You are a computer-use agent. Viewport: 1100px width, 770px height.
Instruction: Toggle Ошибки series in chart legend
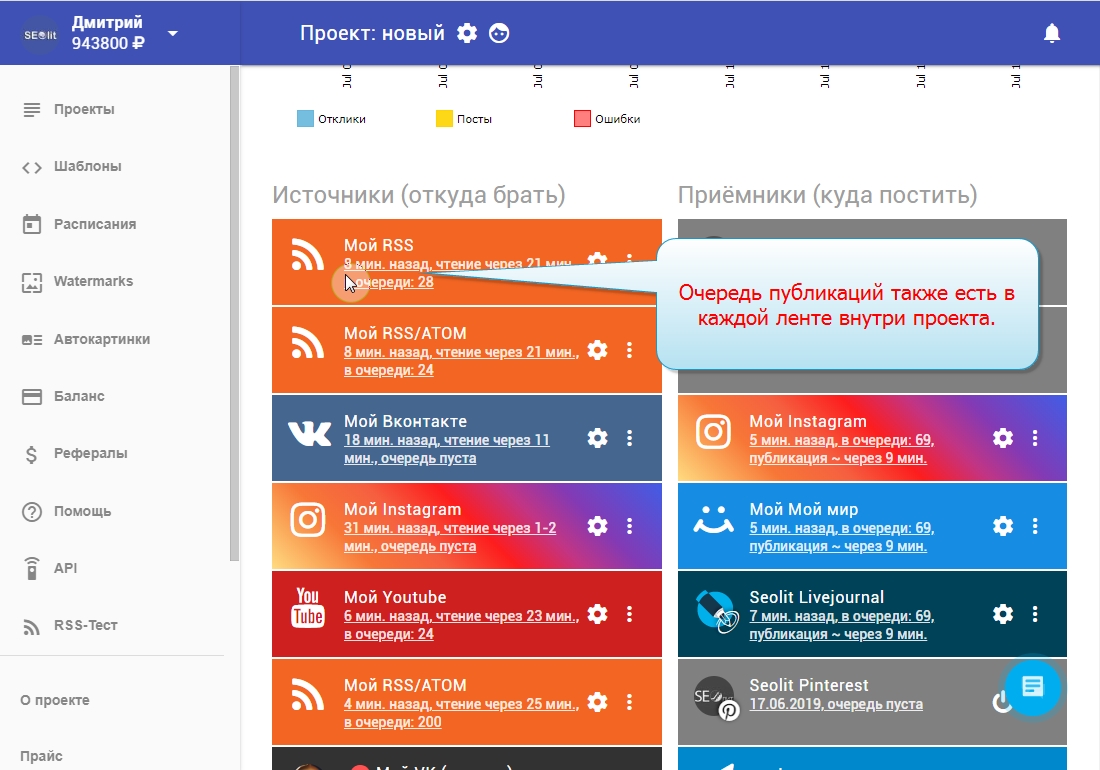coord(606,119)
